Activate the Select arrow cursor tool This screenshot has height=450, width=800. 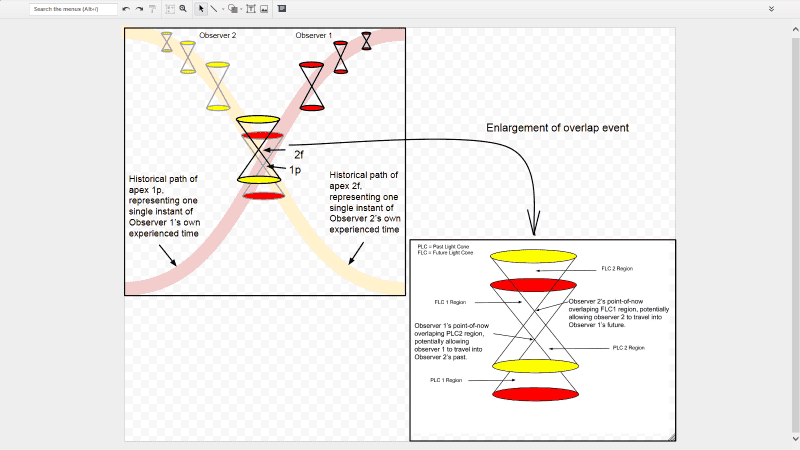pos(201,9)
